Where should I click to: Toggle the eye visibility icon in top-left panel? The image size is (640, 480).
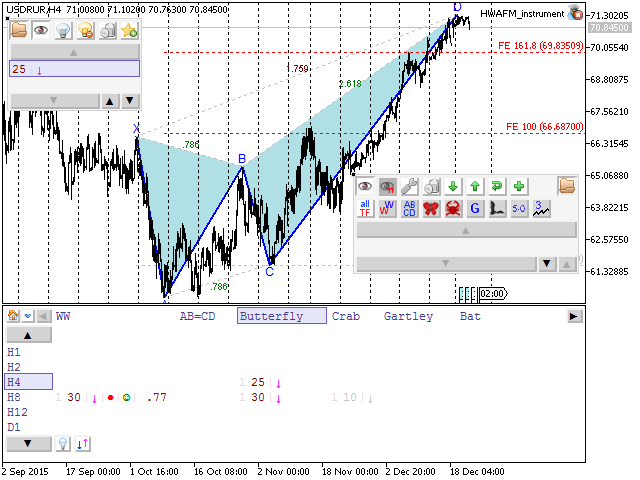pyautogui.click(x=41, y=31)
